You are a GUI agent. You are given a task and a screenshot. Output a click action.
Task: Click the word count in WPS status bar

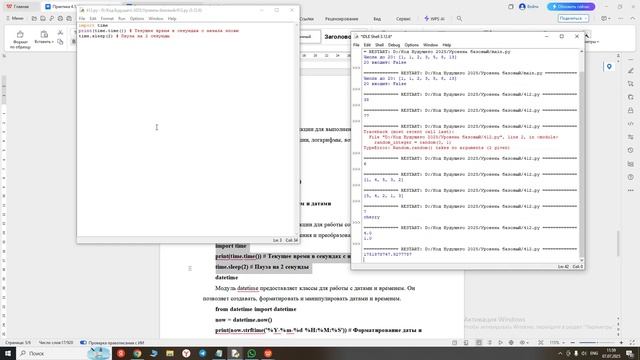point(56,342)
